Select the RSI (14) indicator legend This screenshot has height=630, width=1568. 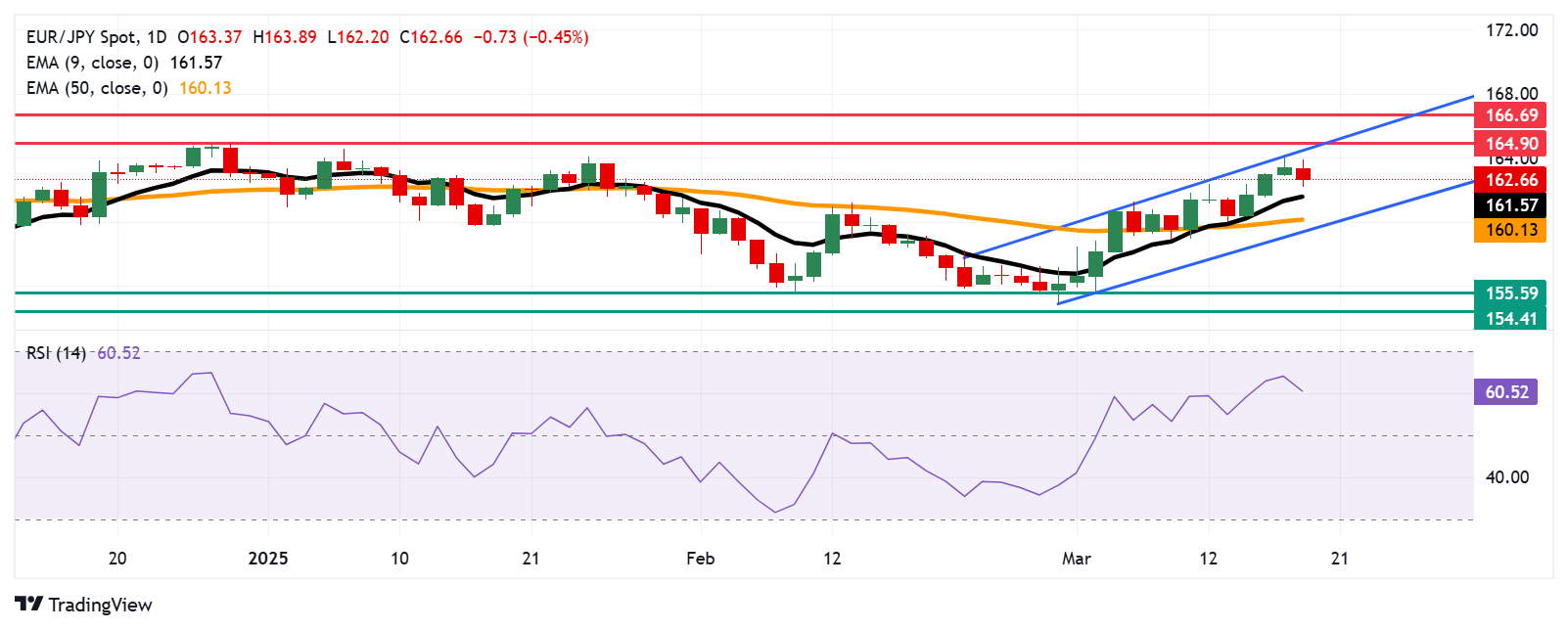point(56,353)
